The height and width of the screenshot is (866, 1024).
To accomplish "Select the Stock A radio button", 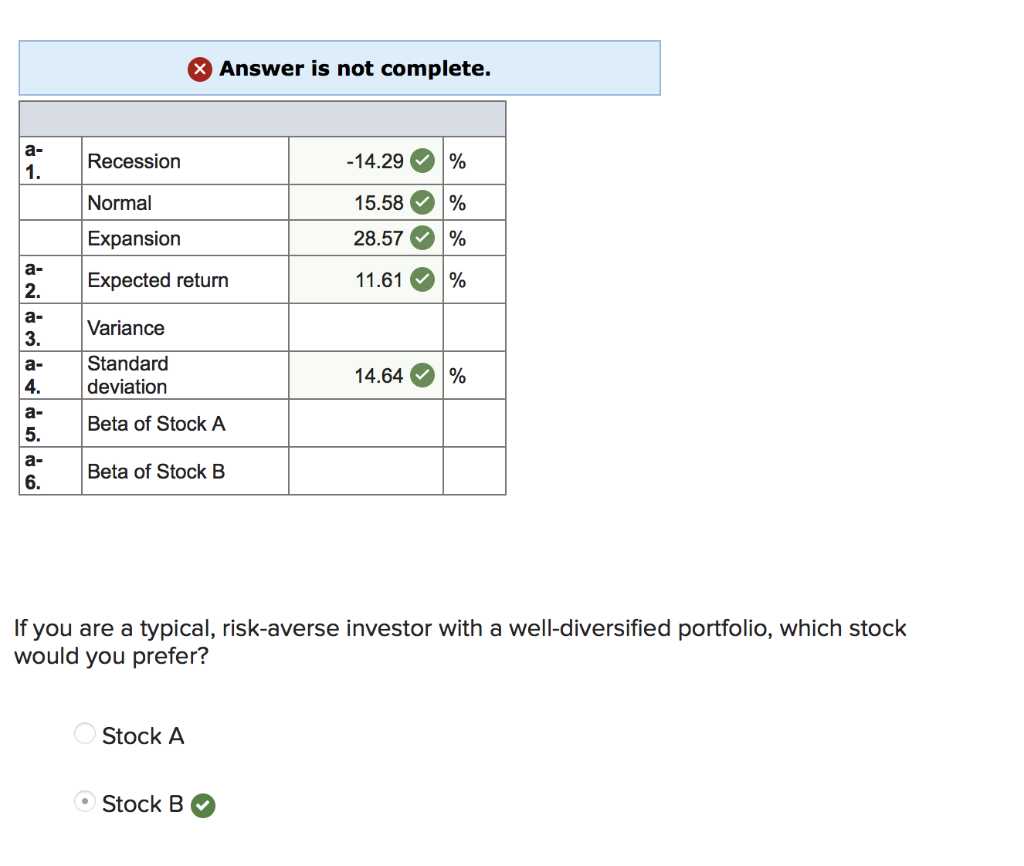I will [x=85, y=733].
